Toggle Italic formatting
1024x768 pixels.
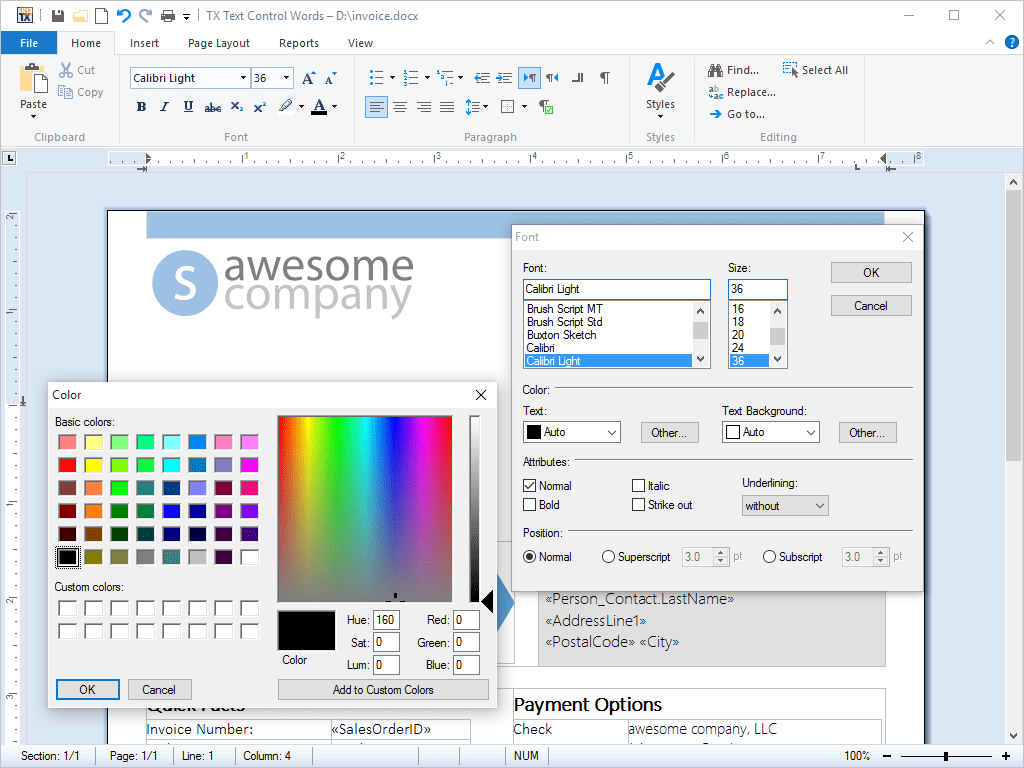(x=164, y=106)
